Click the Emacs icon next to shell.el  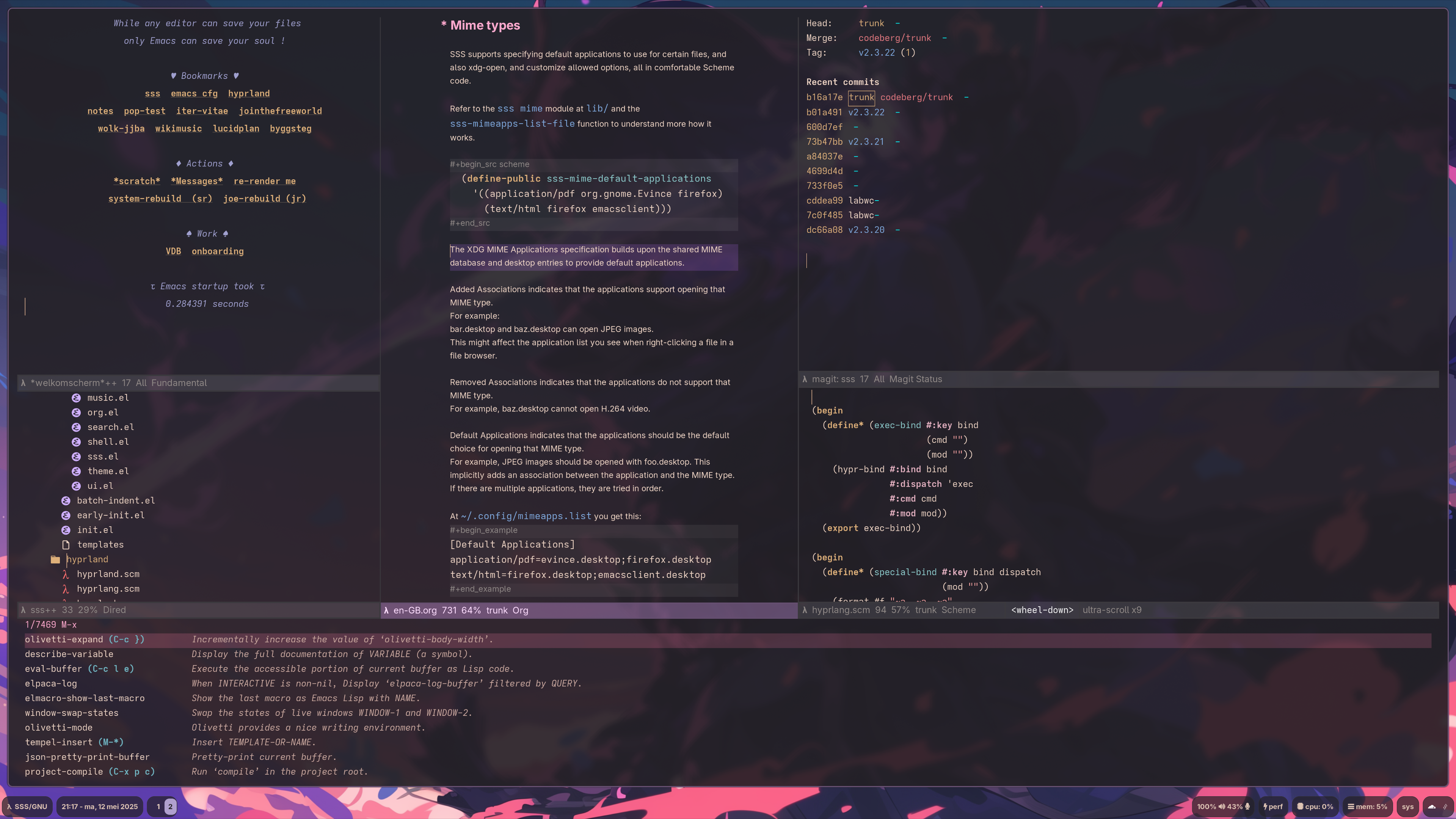(x=76, y=442)
